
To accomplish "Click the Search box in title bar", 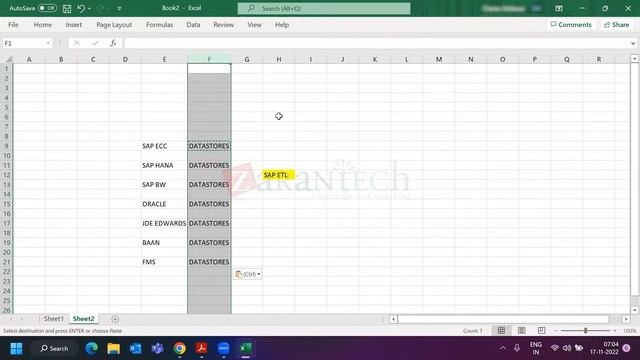I will click(x=324, y=8).
